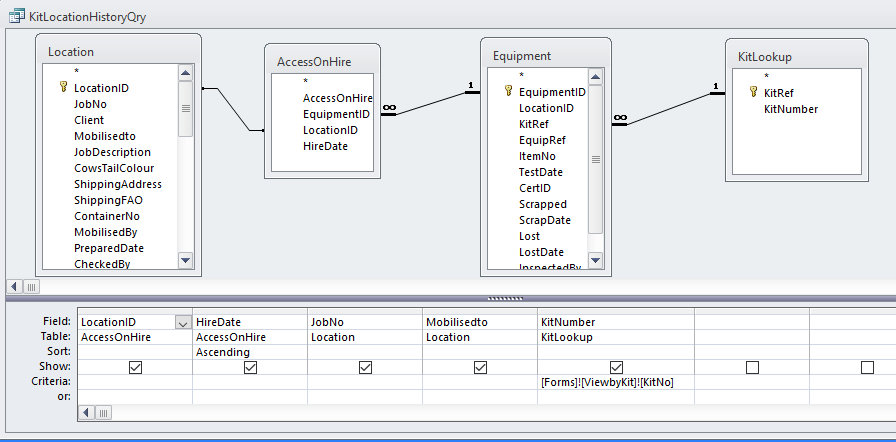Uncheck Show for the HireDate column
Image resolution: width=896 pixels, height=442 pixels.
[x=250, y=368]
